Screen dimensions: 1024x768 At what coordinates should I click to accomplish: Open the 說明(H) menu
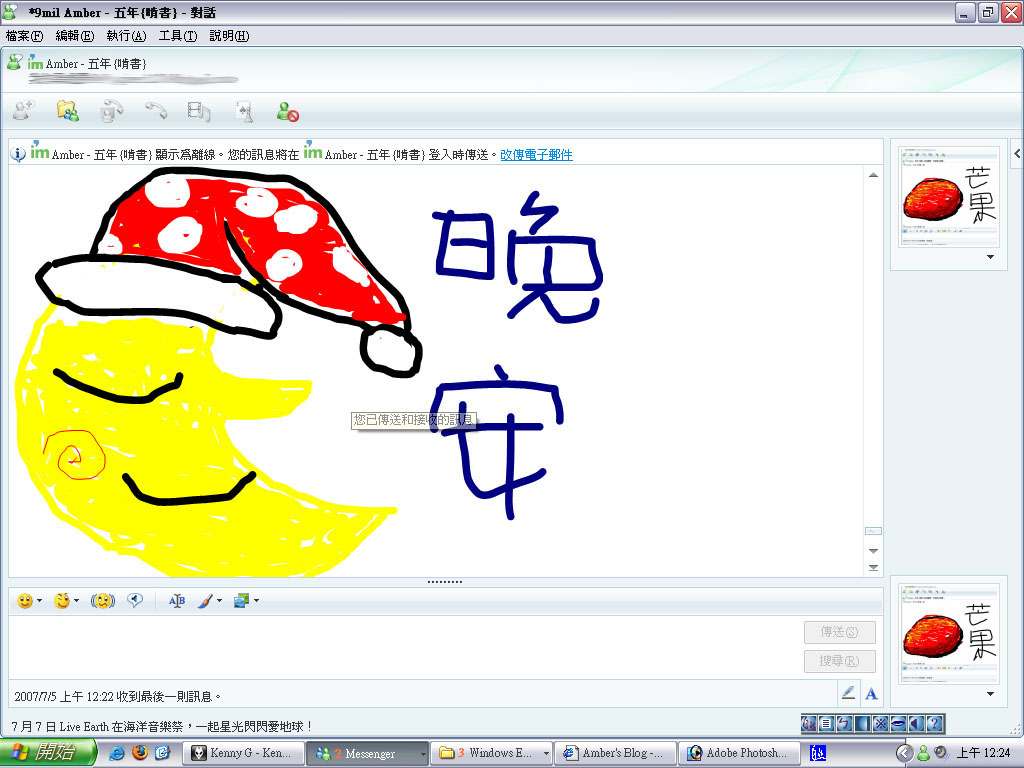pos(229,36)
